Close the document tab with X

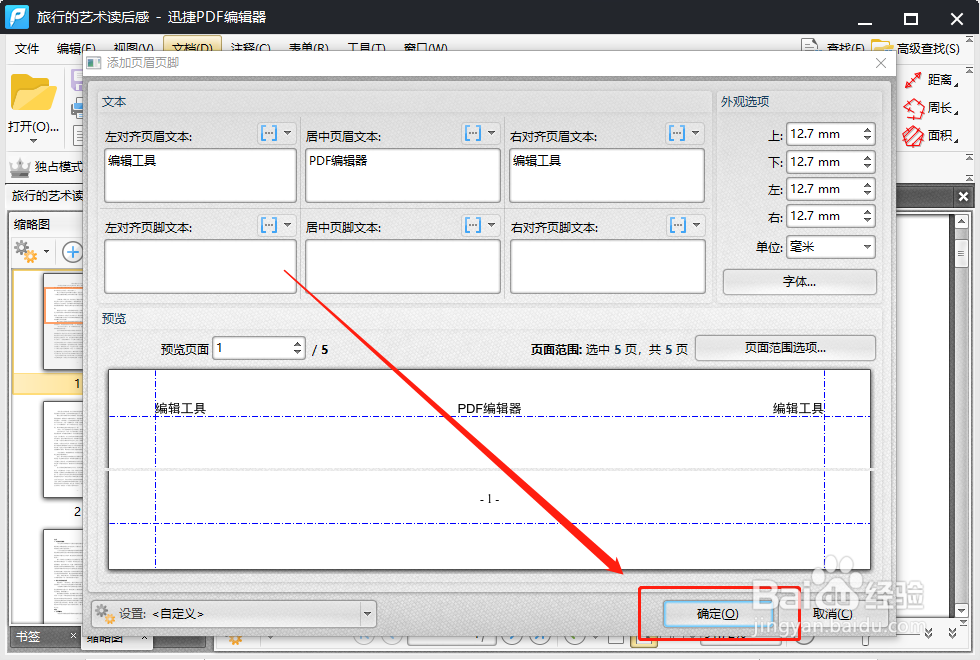tap(963, 196)
